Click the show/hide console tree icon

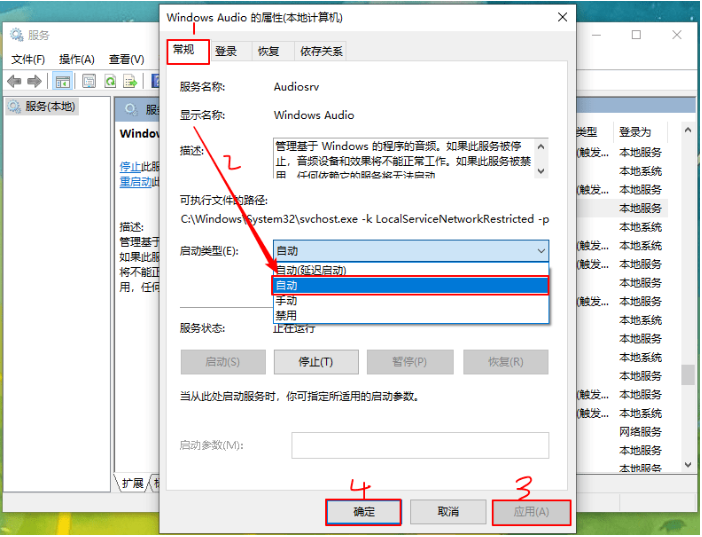62,82
